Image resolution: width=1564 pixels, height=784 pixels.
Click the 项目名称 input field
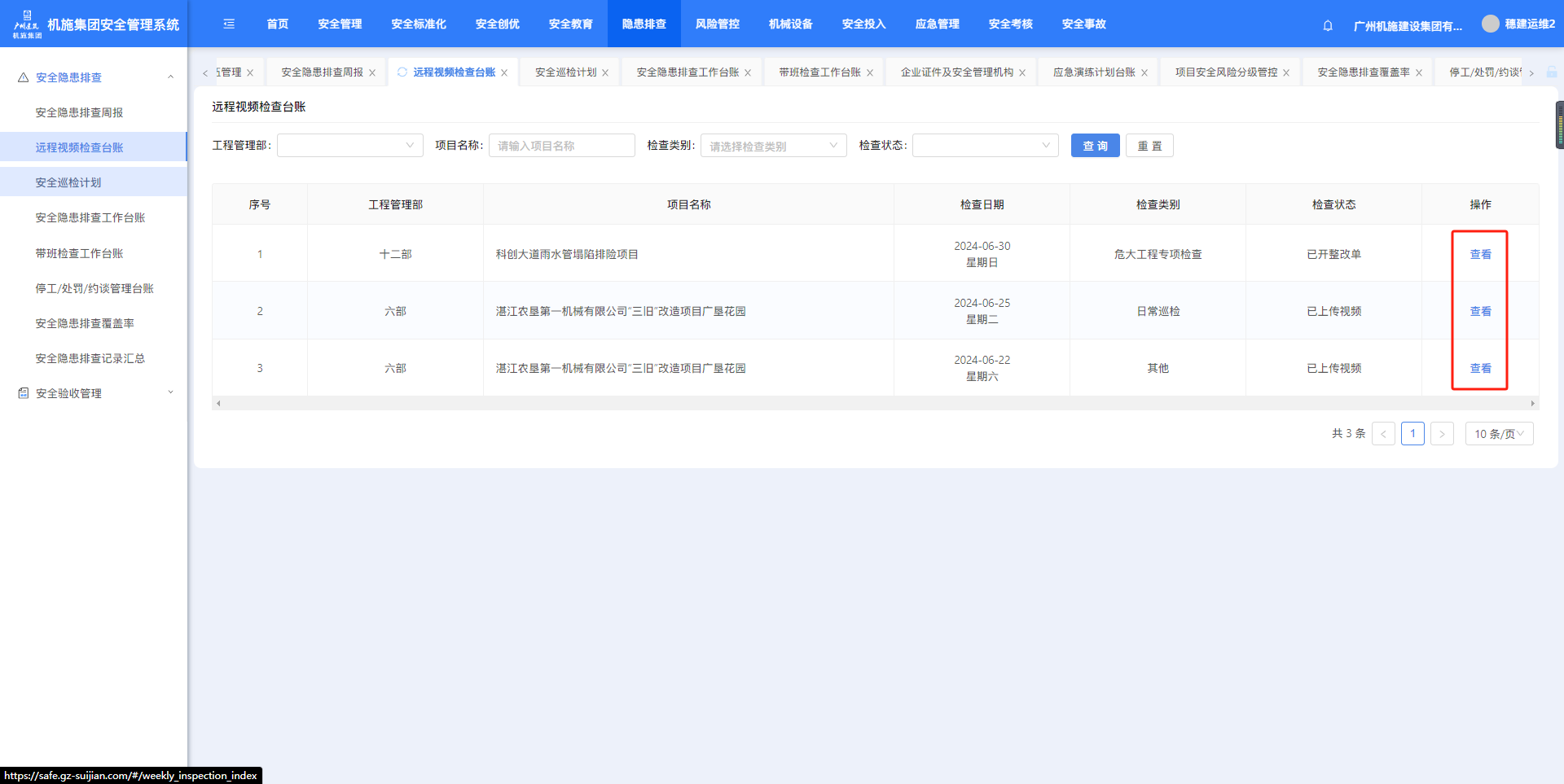[561, 146]
